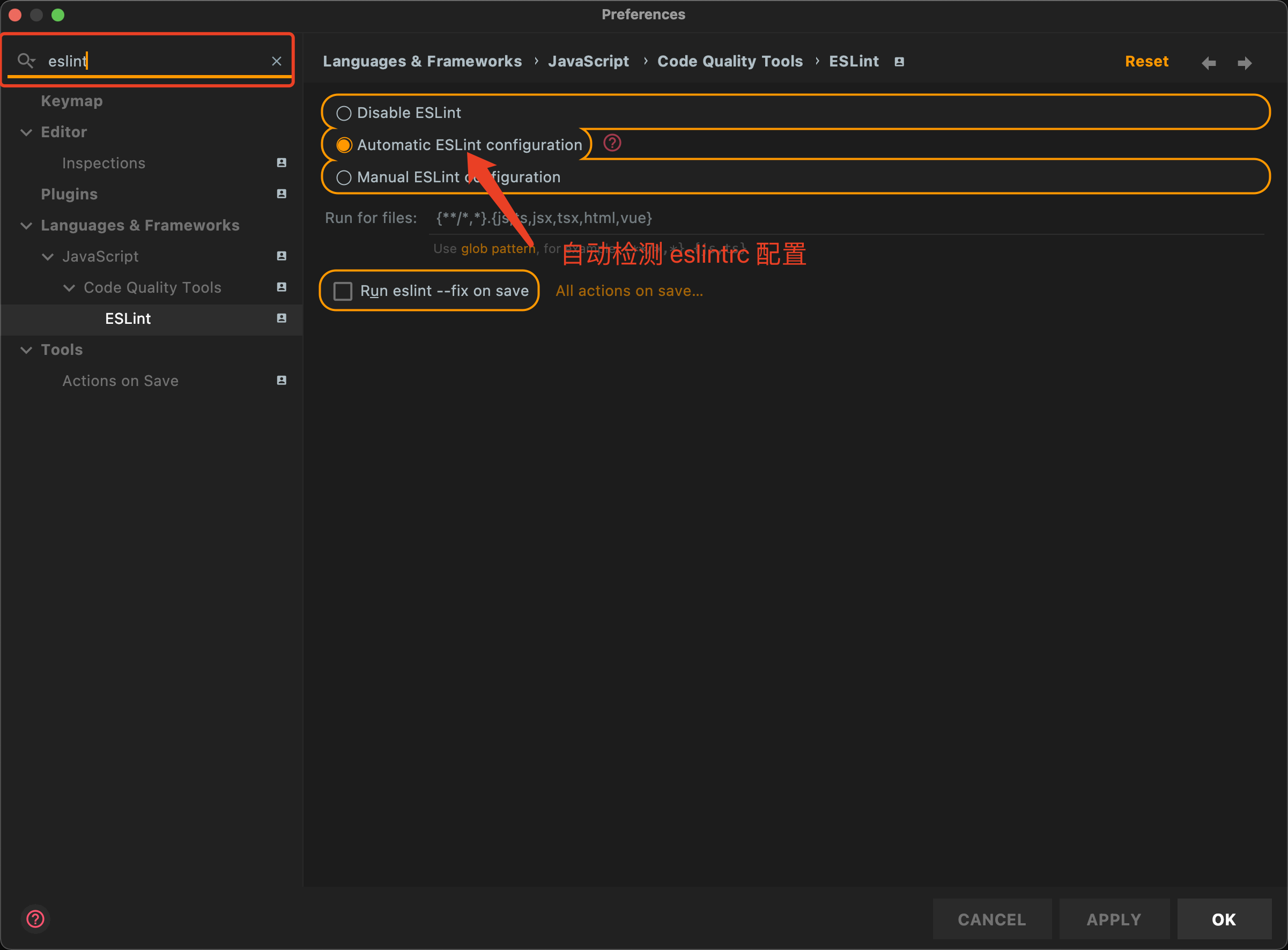Open Code Quality Tools in sidebar

point(152,287)
